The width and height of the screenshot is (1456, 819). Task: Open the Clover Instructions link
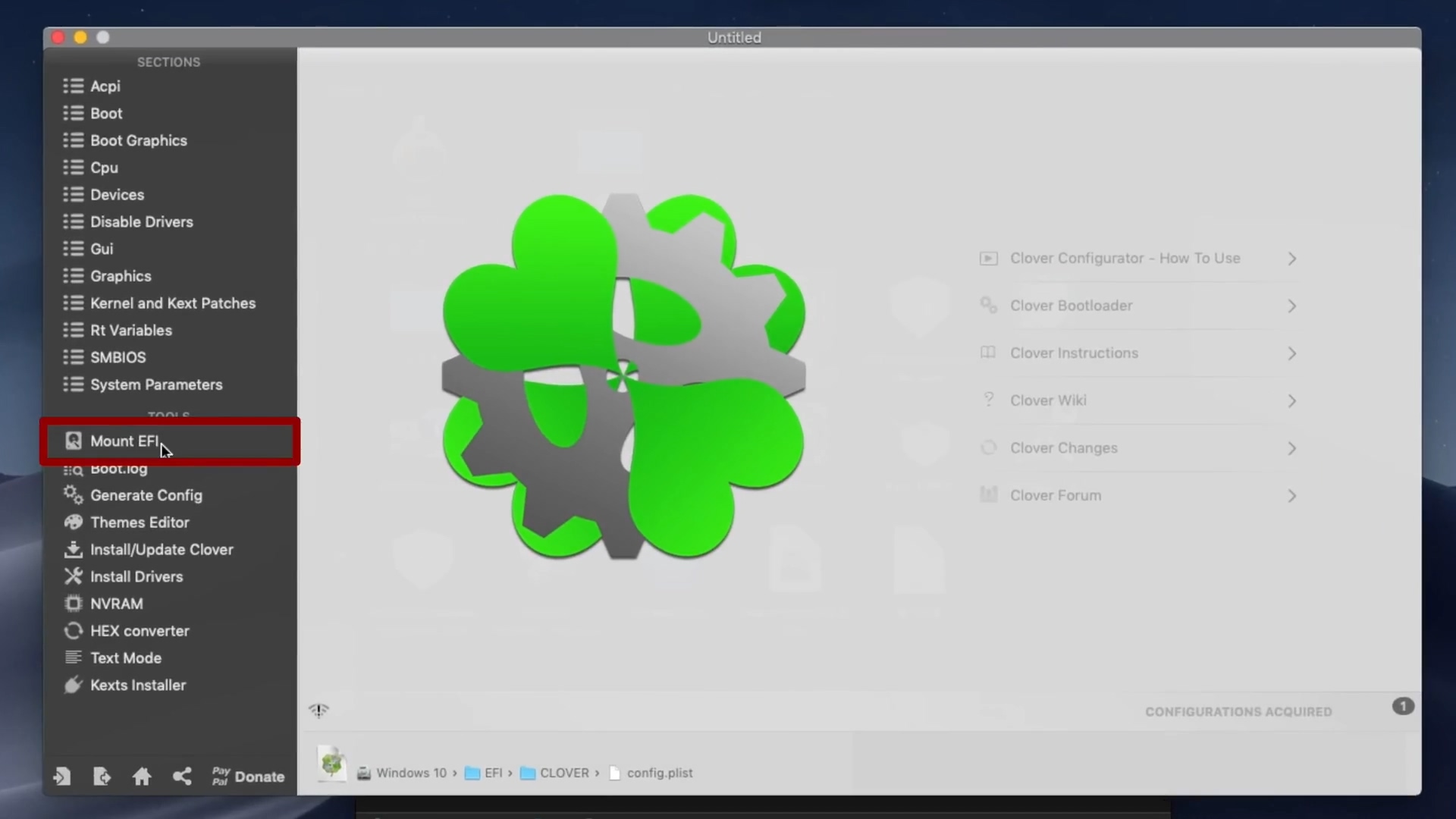pos(1074,353)
